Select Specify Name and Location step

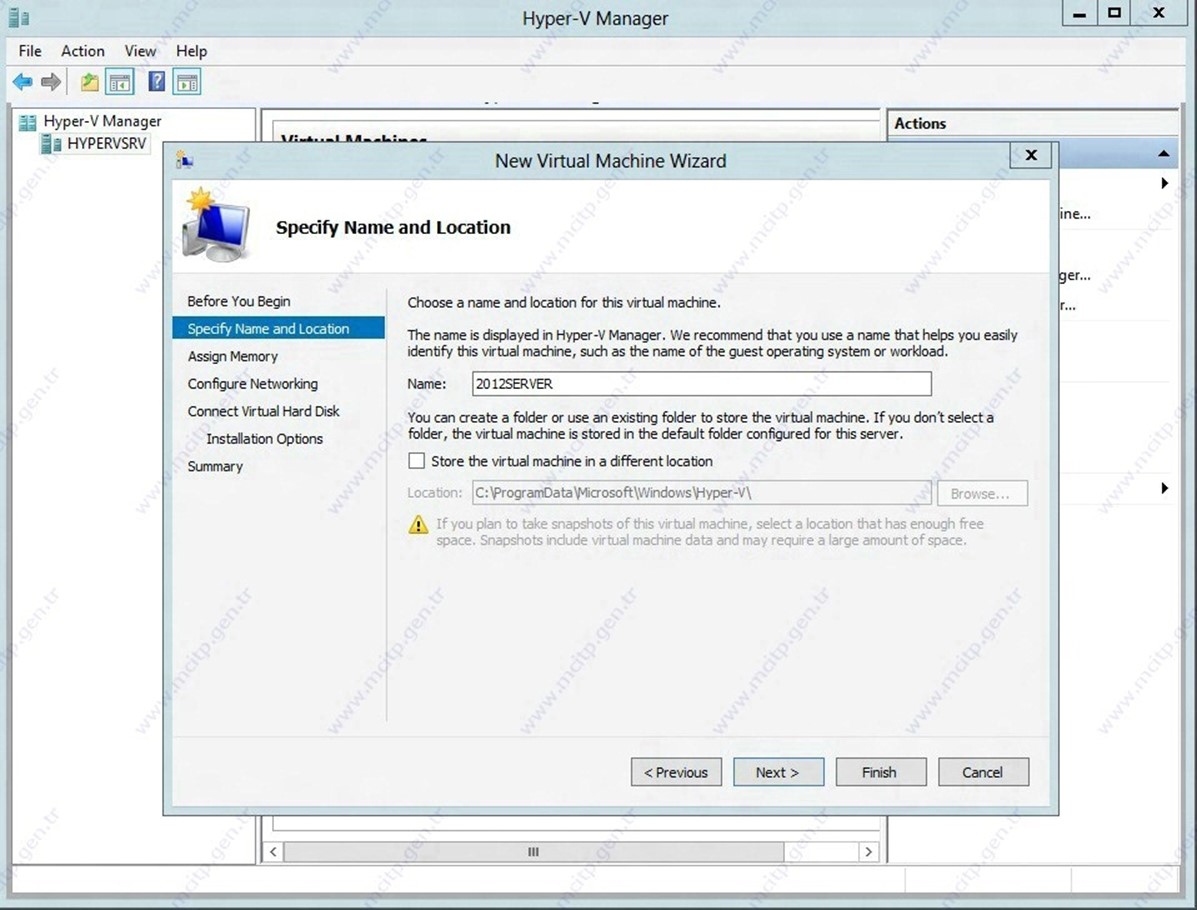click(279, 329)
